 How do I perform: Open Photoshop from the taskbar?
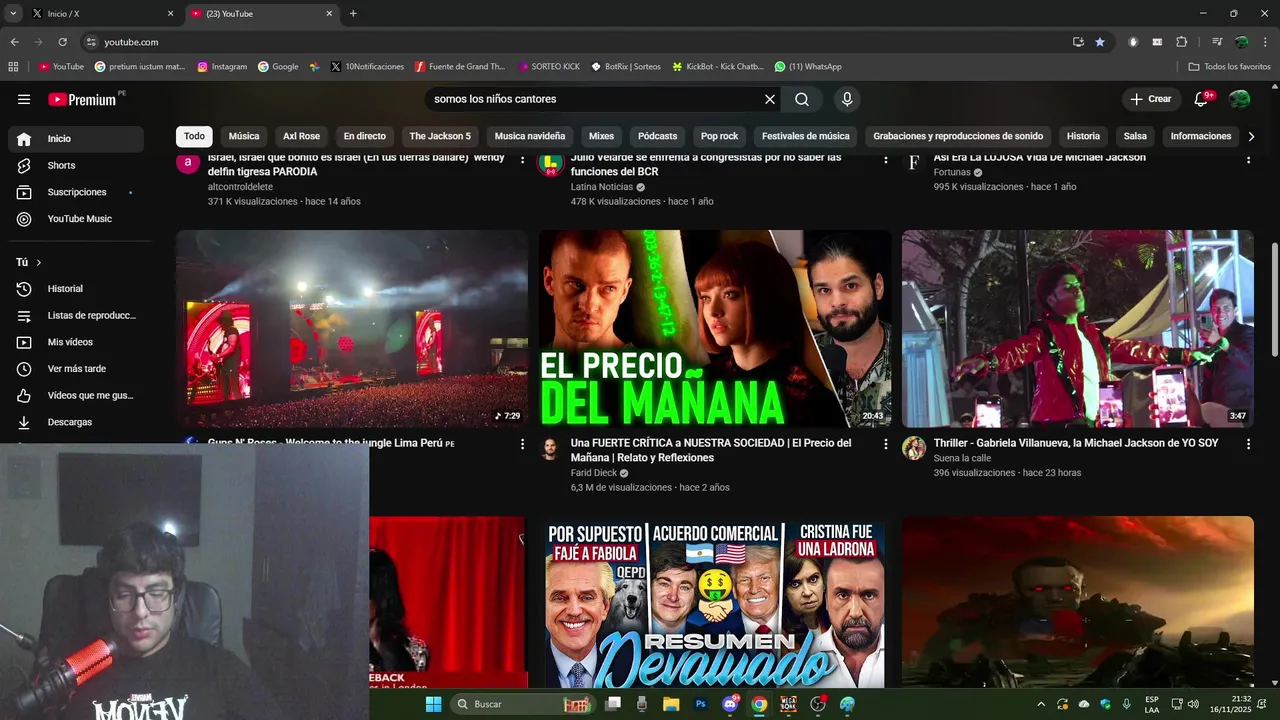click(x=701, y=704)
